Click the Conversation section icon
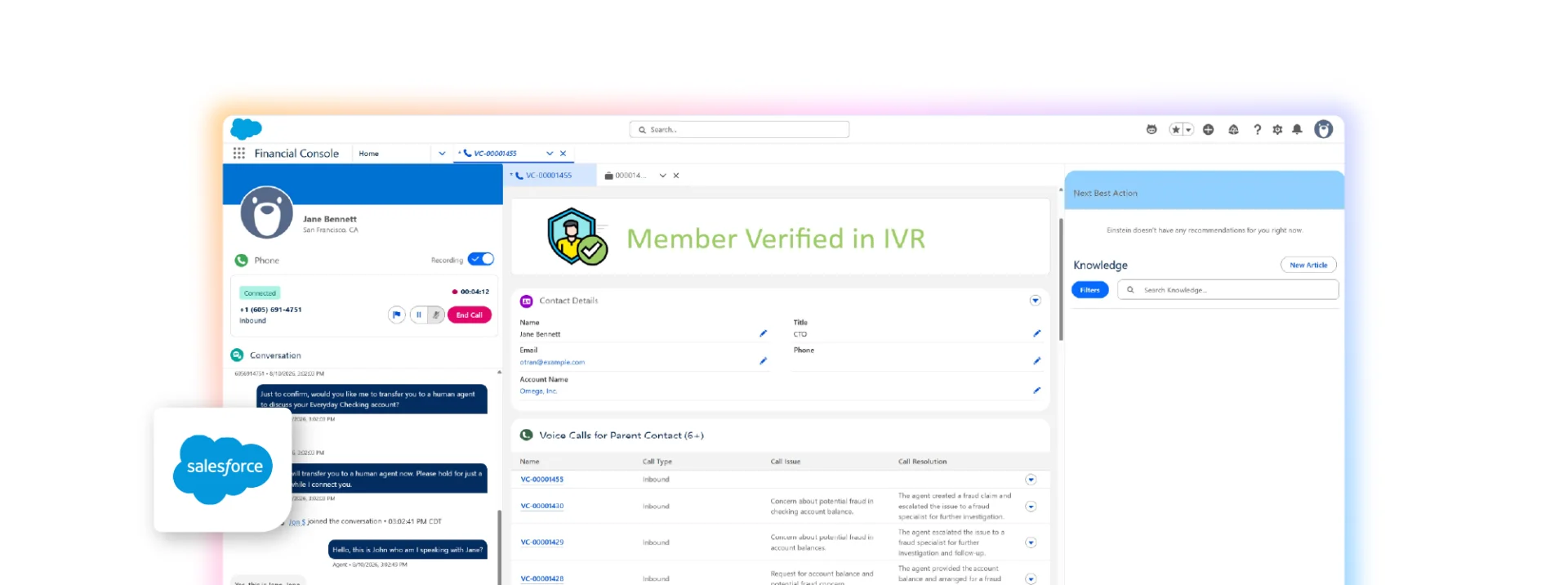Image resolution: width=1568 pixels, height=585 pixels. (x=237, y=355)
